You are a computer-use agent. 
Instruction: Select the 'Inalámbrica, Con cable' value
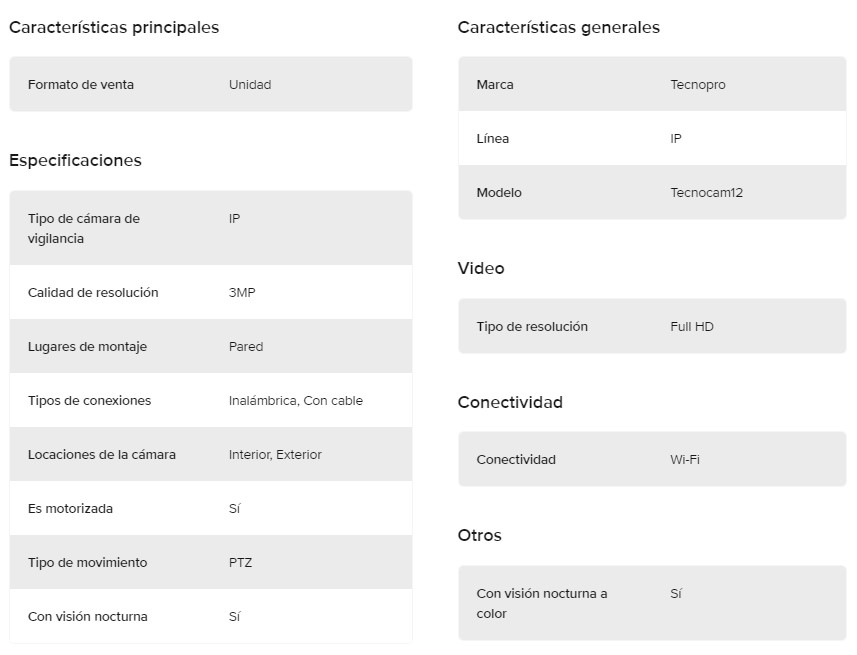[296, 401]
